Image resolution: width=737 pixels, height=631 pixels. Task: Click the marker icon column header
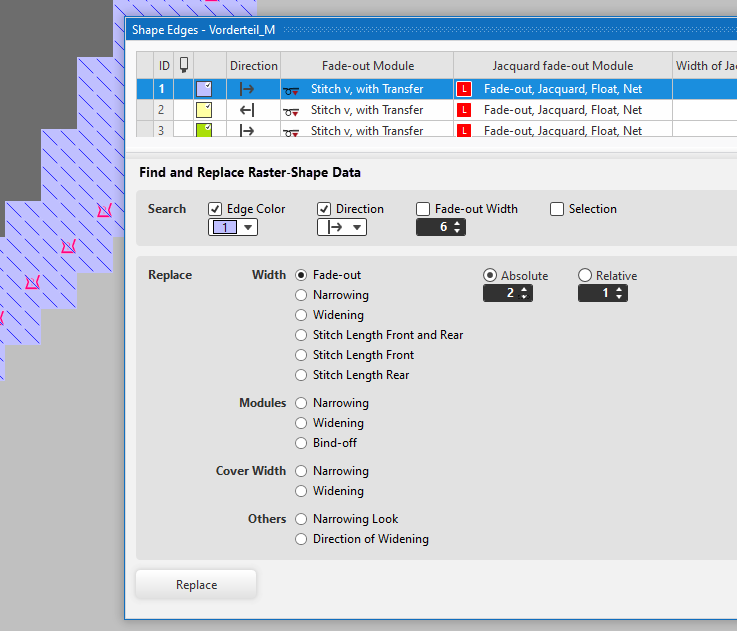183,65
